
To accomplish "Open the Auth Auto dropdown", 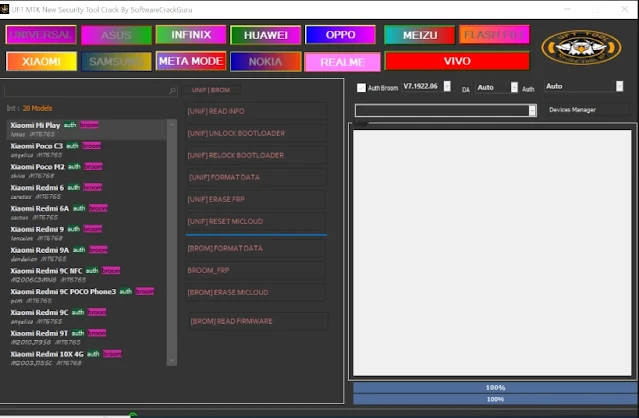I will tap(619, 86).
